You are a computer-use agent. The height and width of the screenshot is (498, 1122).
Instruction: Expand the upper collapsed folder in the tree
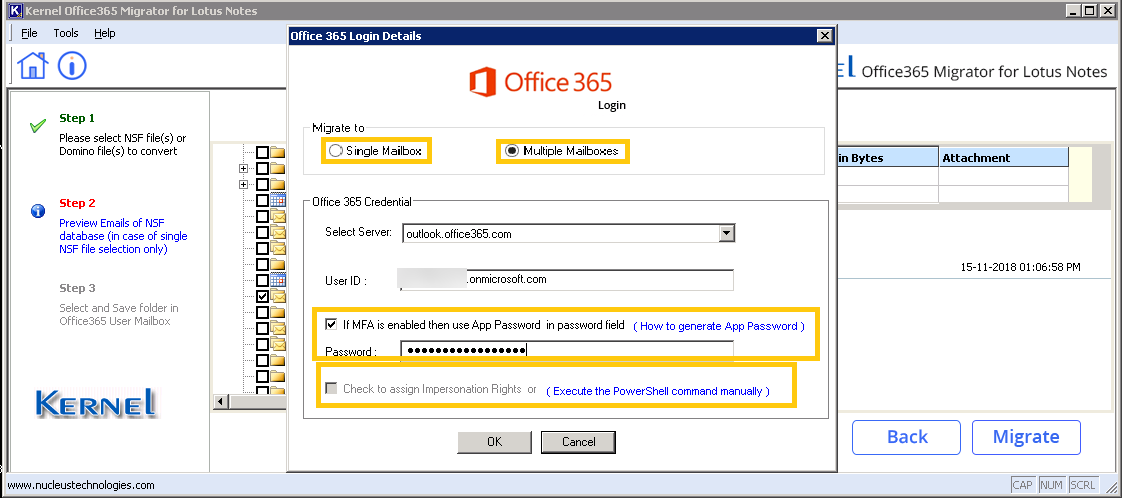(x=243, y=168)
